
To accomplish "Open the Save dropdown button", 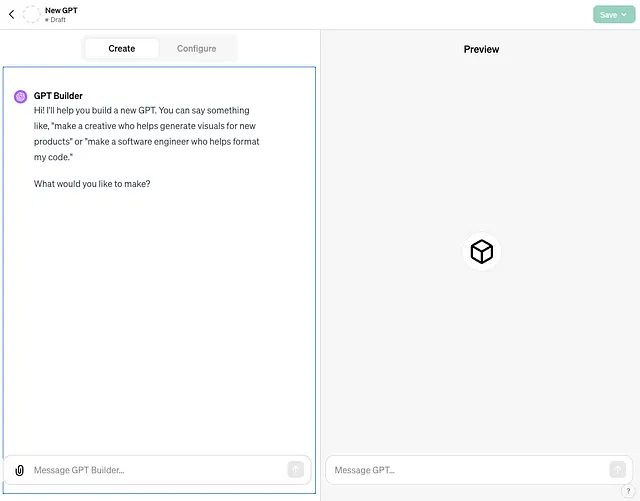I will coord(614,15).
